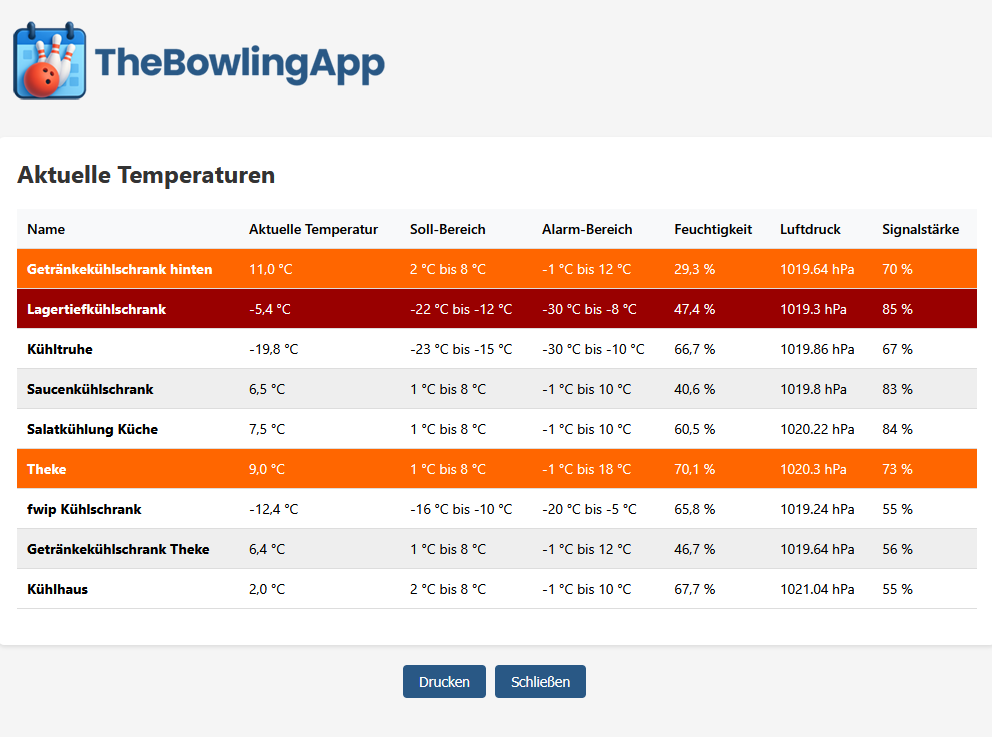
Task: Click the Aktuelle Temperatur column header
Action: pyautogui.click(x=313, y=229)
